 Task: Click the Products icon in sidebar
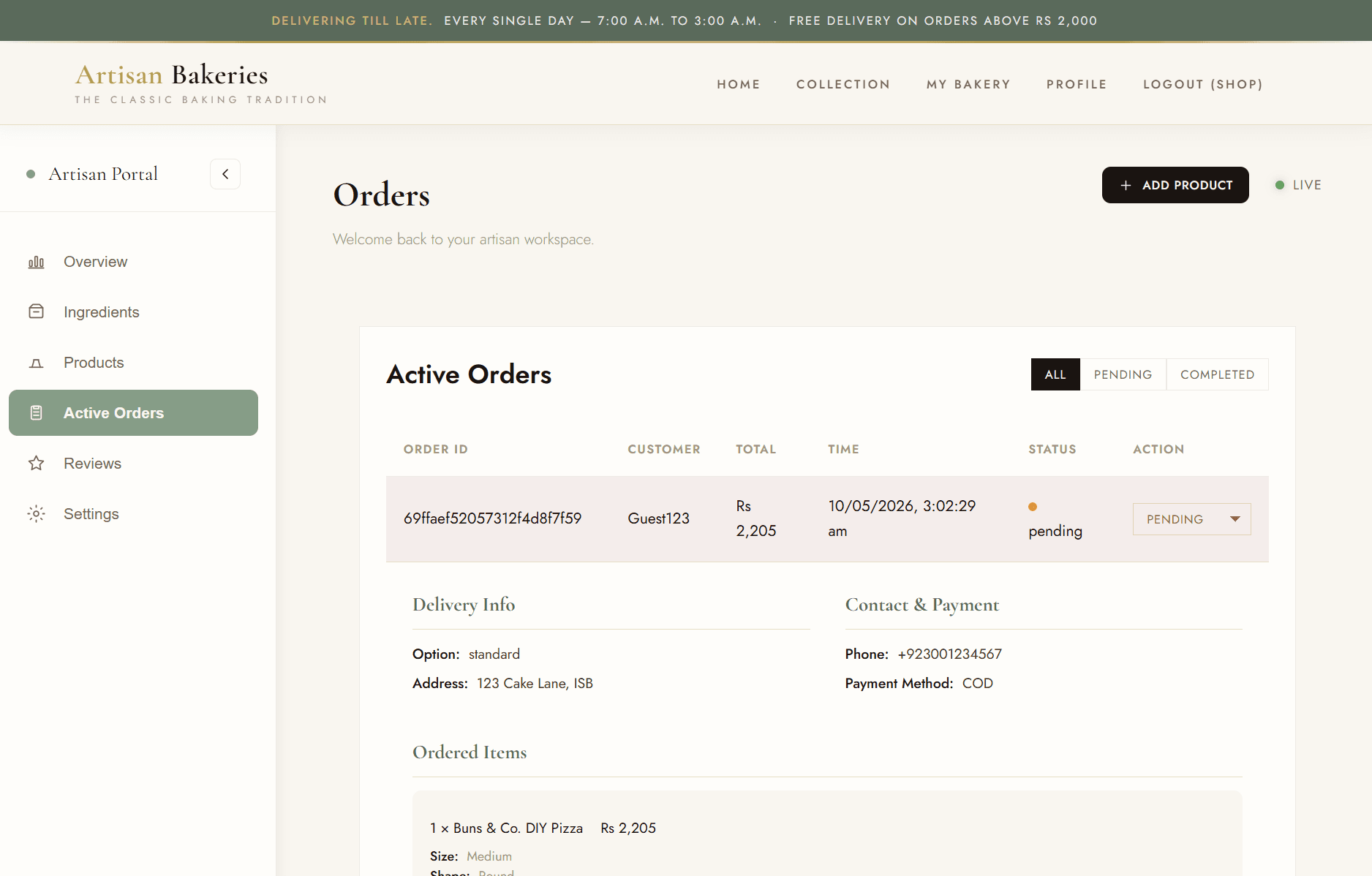36,363
